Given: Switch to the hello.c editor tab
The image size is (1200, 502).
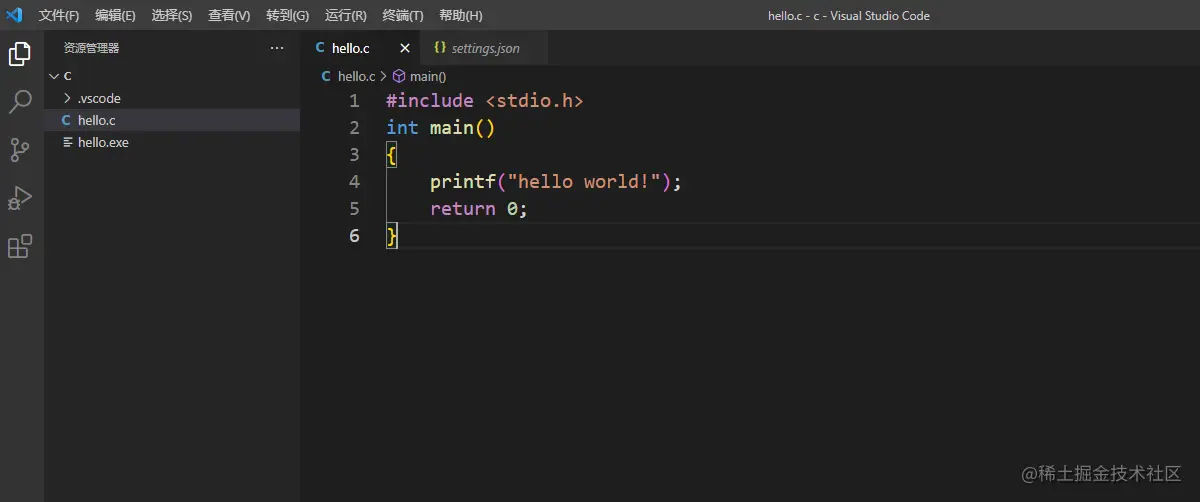Looking at the screenshot, I should 361,48.
